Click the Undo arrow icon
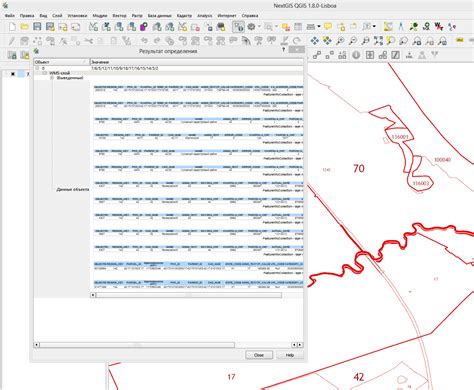 click(144, 41)
